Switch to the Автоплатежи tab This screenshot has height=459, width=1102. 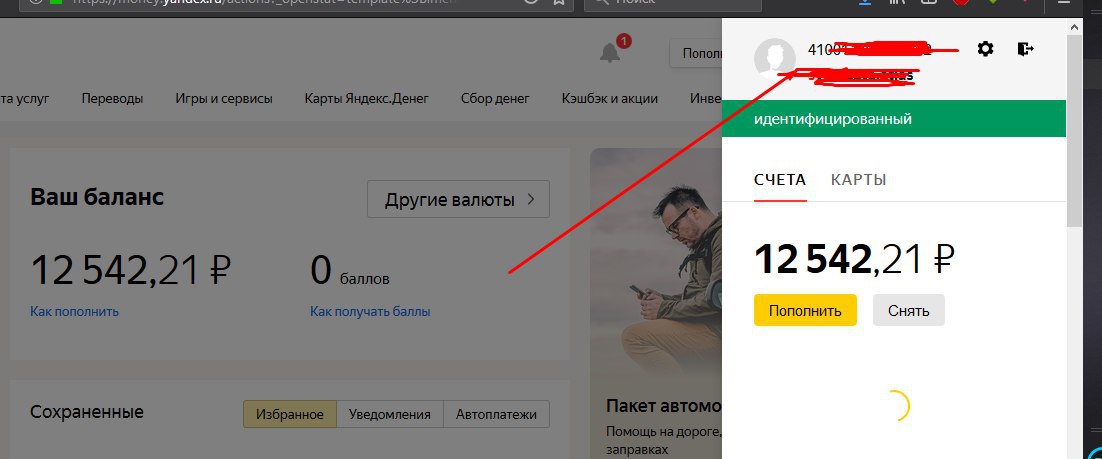point(496,415)
